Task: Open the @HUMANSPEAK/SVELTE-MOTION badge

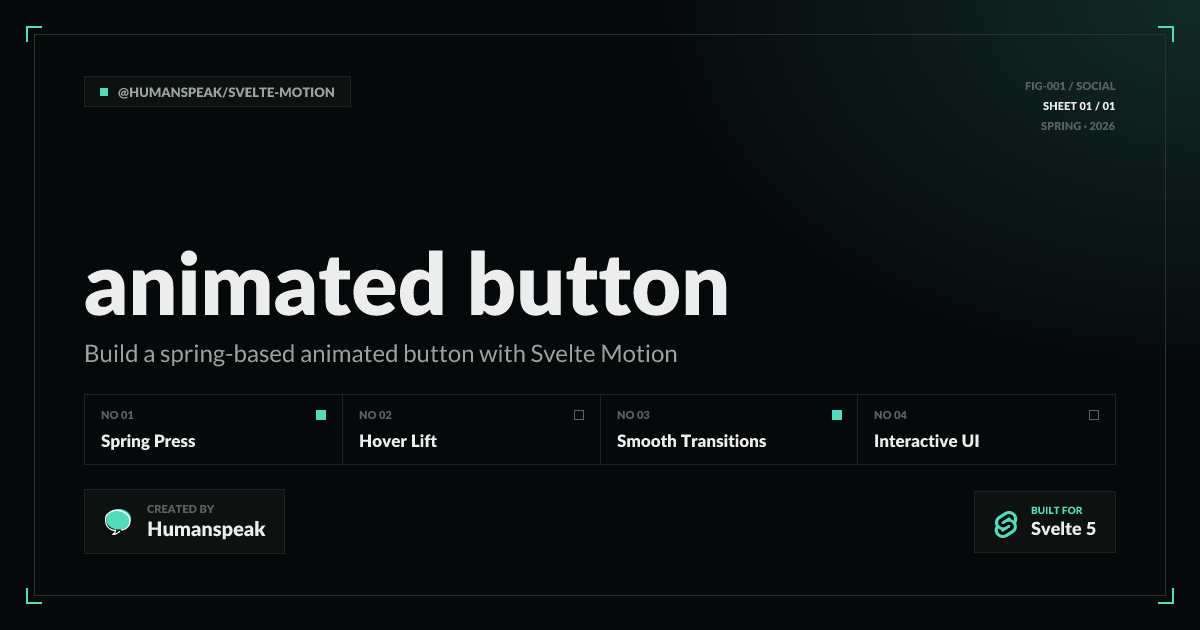Action: pos(218,92)
